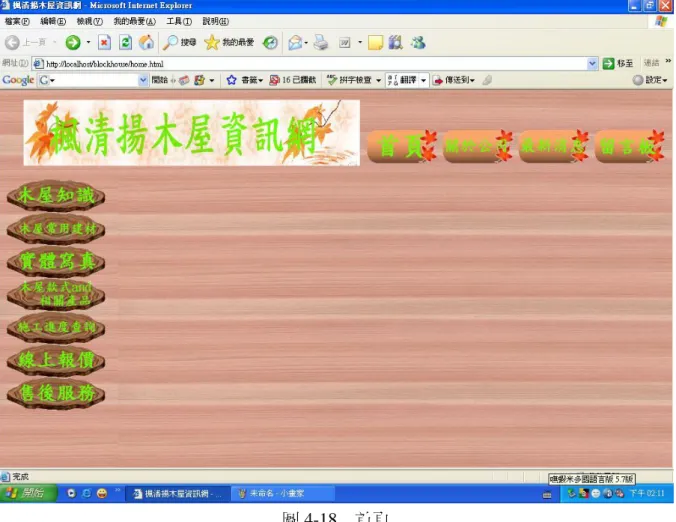The height and width of the screenshot is (522, 676).
Task: Click 首頁 leaf navigation button
Action: click(402, 146)
